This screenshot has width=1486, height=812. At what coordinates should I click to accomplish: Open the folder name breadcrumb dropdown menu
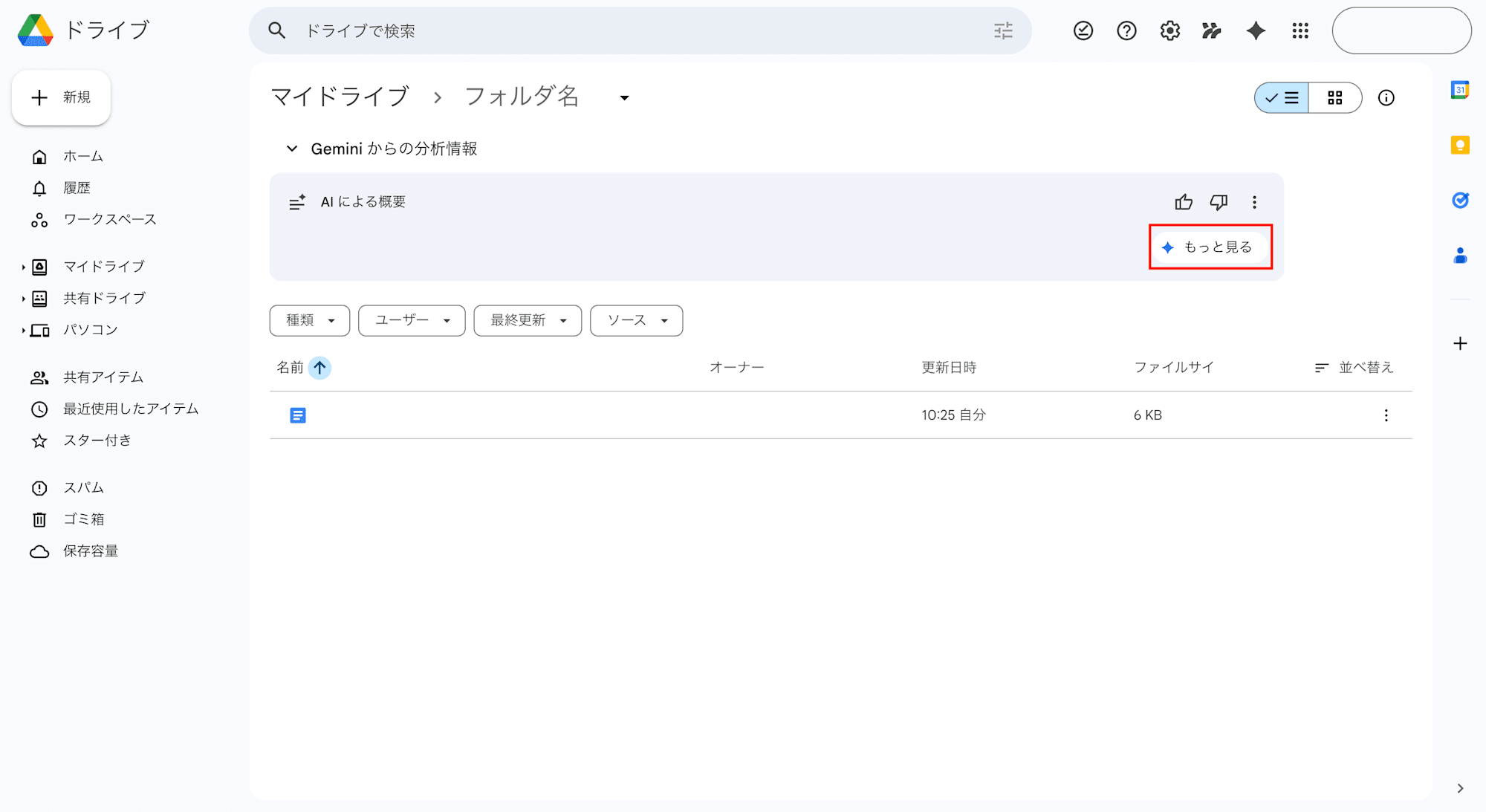point(624,97)
